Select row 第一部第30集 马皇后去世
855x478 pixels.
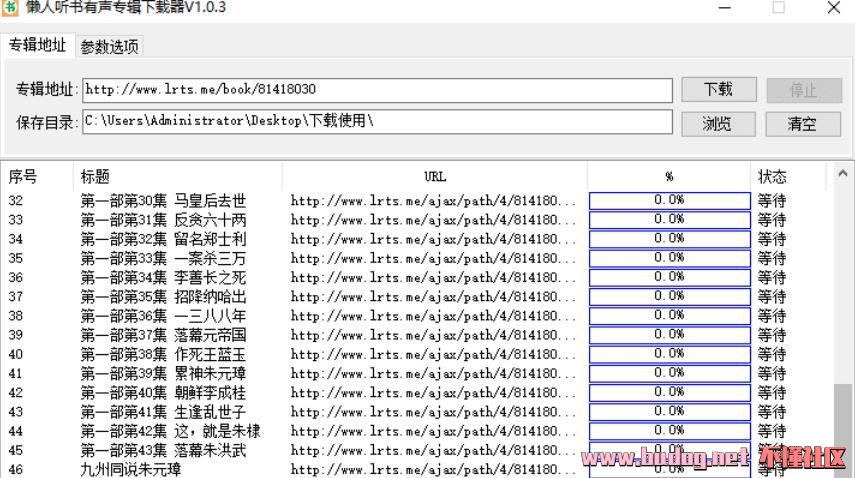click(x=163, y=200)
